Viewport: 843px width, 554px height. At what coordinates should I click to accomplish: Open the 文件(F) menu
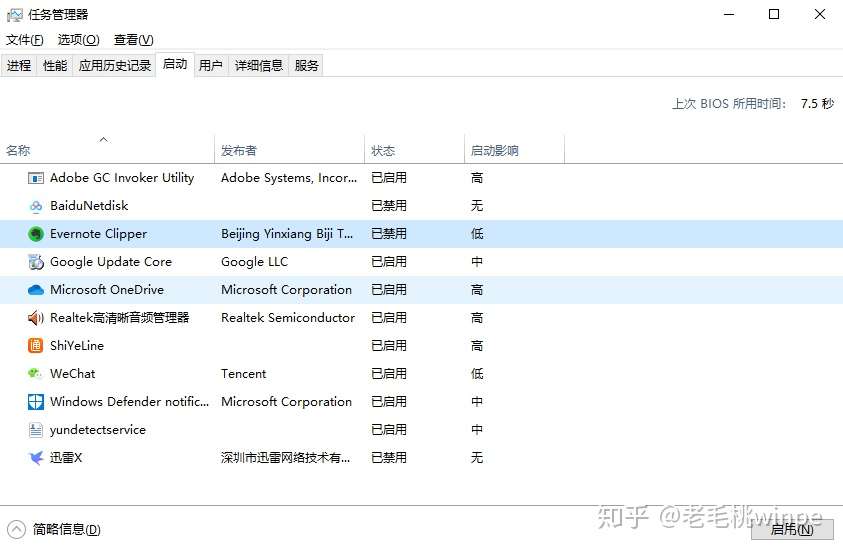[25, 40]
